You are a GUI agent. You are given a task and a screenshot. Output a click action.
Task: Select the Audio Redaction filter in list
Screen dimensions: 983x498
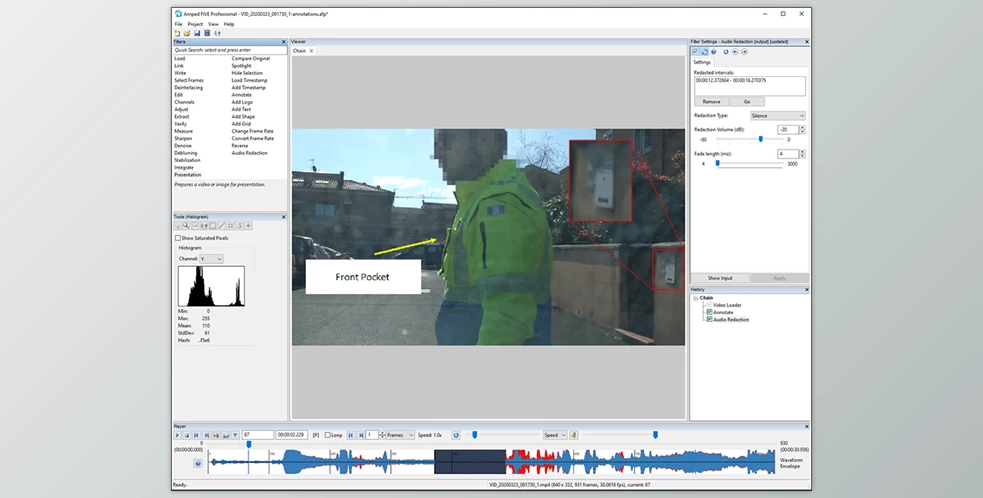point(250,153)
